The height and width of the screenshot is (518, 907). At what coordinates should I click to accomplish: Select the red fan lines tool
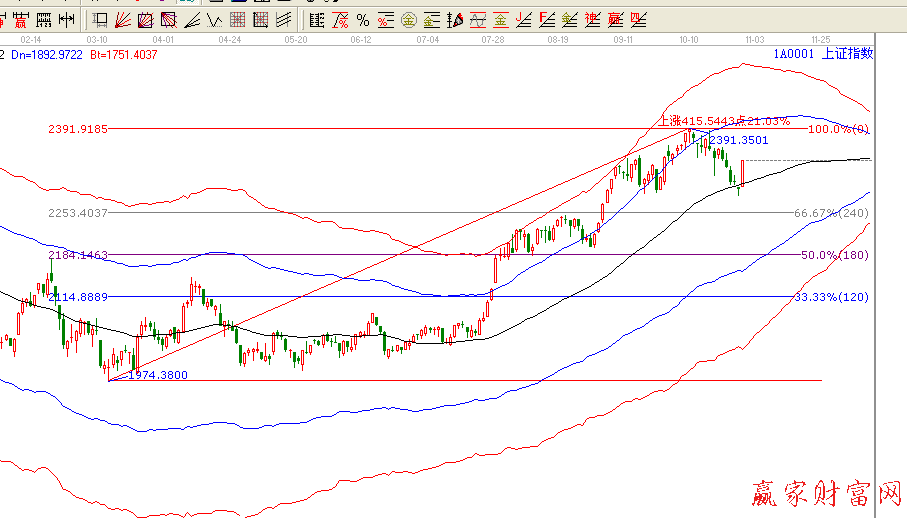122,19
